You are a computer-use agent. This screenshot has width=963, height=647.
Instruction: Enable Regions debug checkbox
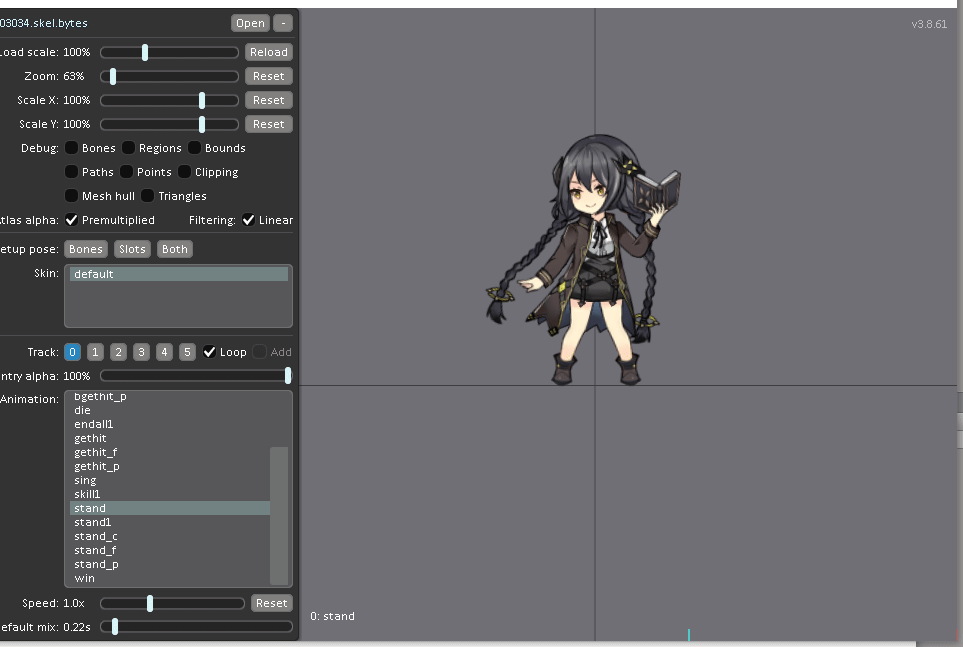[128, 148]
